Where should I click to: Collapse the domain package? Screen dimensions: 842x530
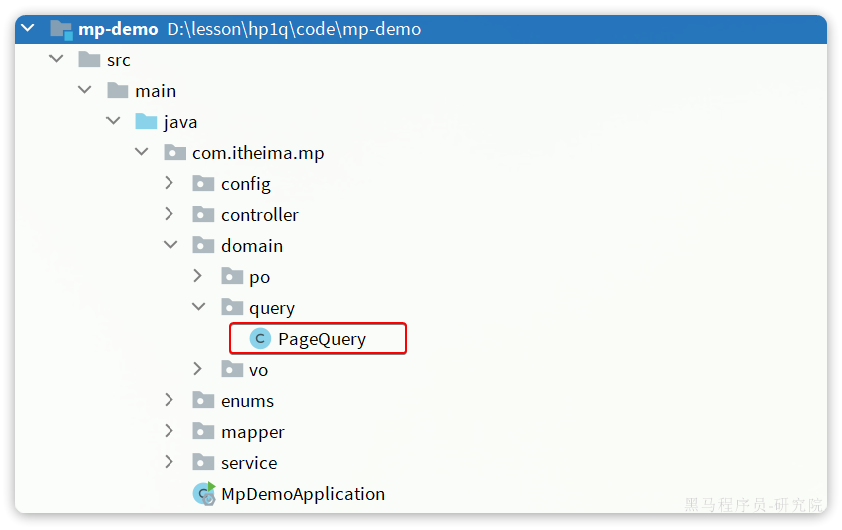(x=171, y=245)
